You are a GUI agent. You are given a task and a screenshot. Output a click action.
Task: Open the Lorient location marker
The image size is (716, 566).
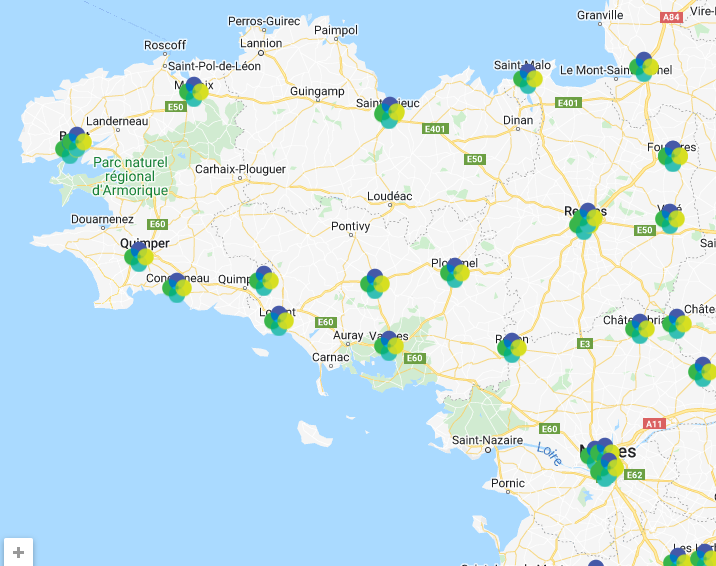[x=279, y=320]
